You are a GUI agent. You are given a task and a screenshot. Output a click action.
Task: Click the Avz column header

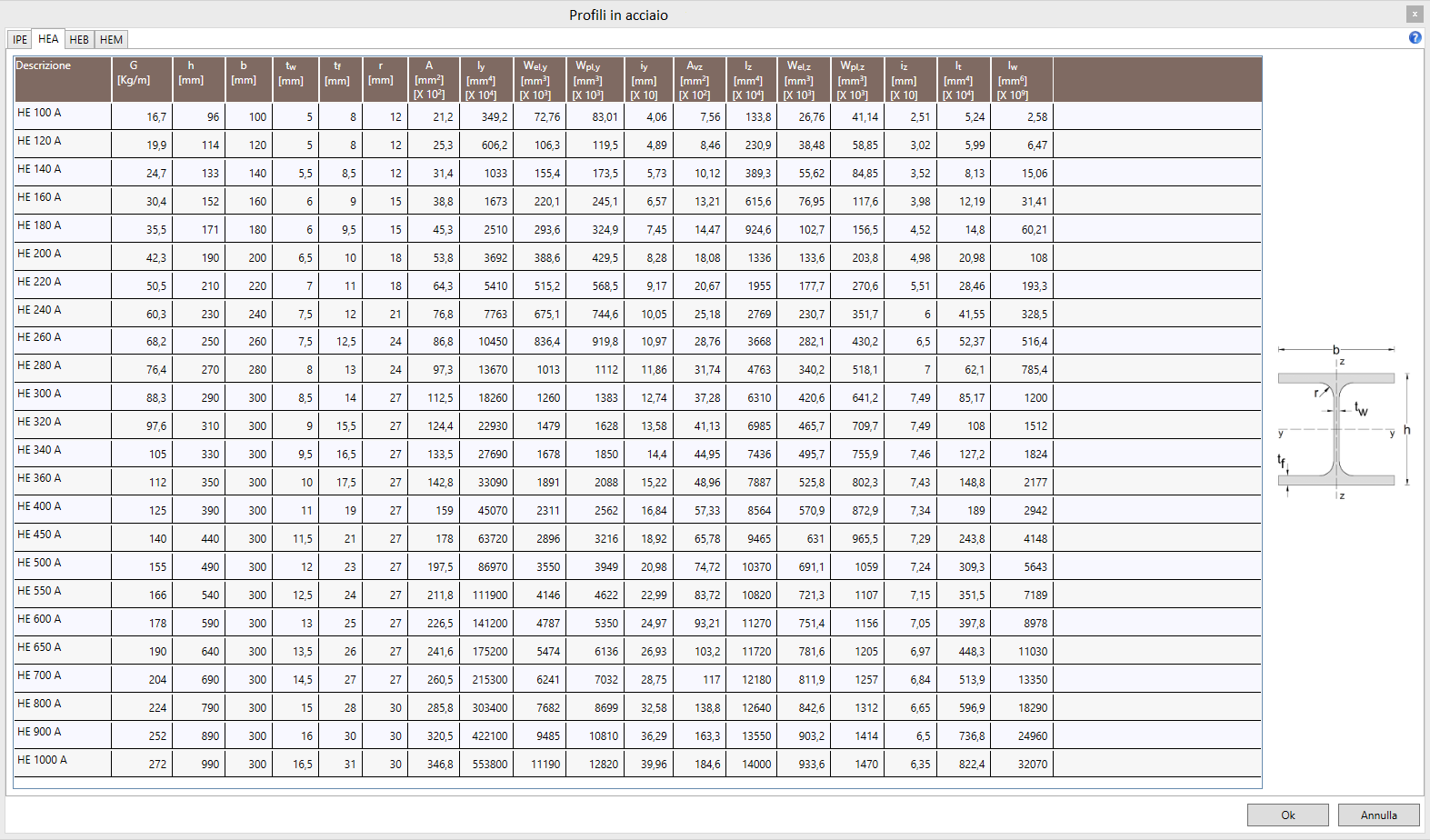[700, 79]
